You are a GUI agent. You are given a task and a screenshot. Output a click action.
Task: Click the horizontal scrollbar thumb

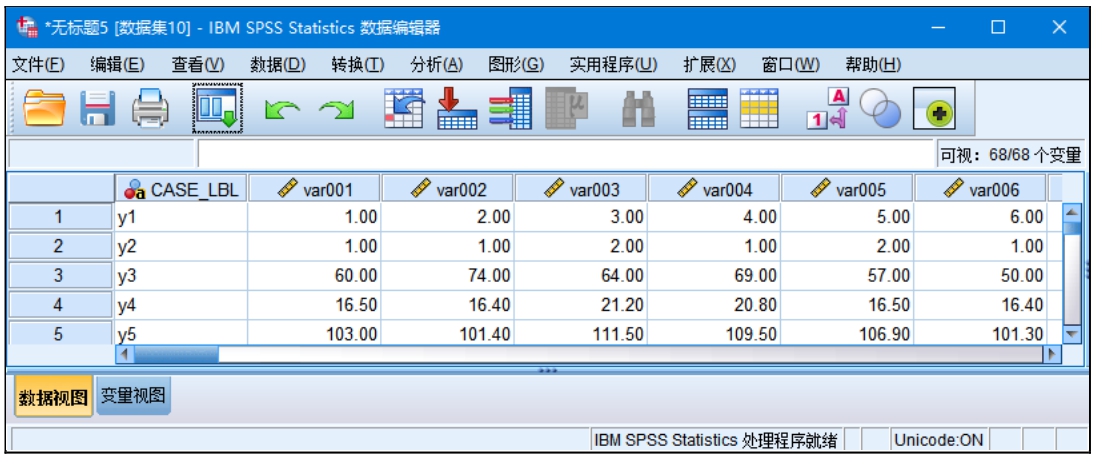click(x=176, y=354)
